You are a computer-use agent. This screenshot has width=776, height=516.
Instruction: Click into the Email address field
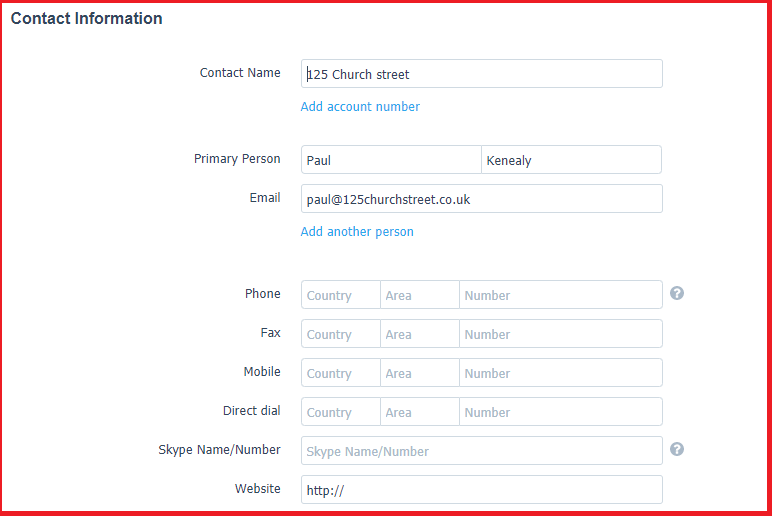click(482, 198)
